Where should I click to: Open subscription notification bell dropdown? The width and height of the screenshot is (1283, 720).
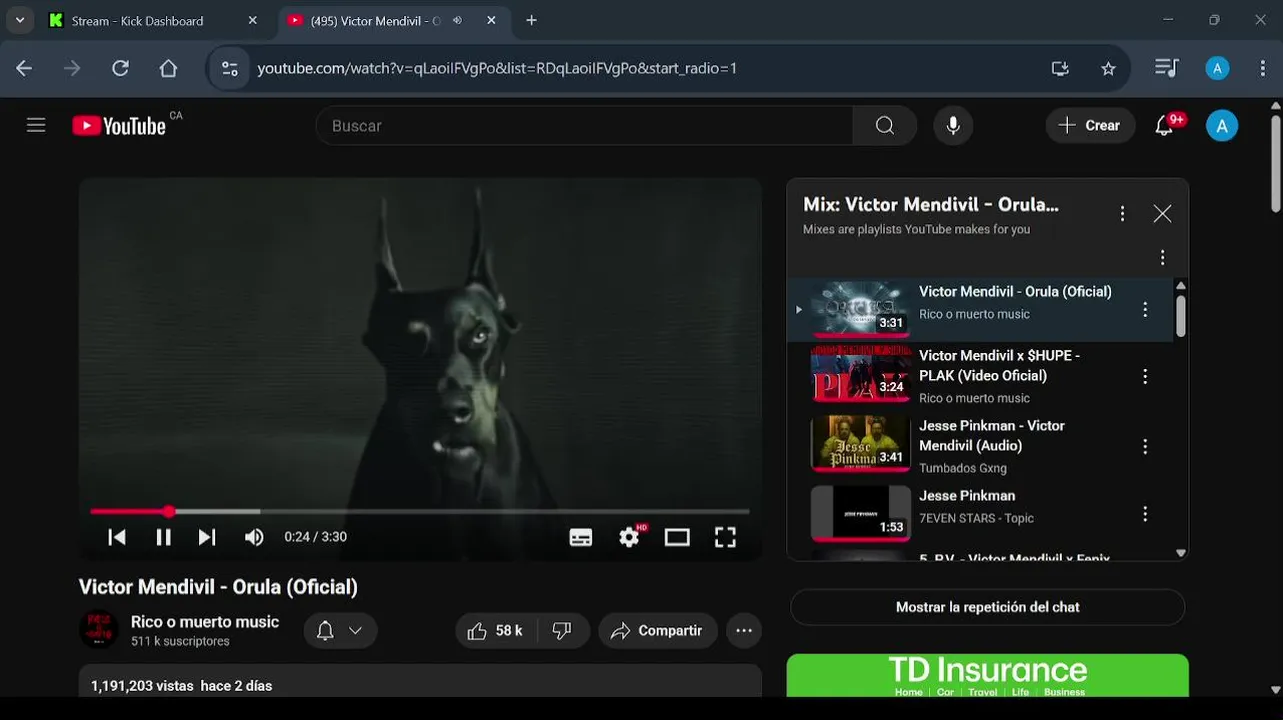[340, 631]
